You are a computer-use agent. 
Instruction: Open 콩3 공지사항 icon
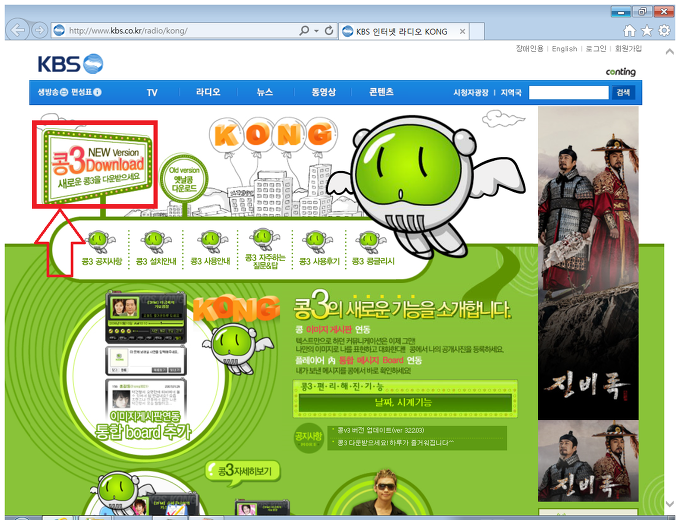[101, 249]
